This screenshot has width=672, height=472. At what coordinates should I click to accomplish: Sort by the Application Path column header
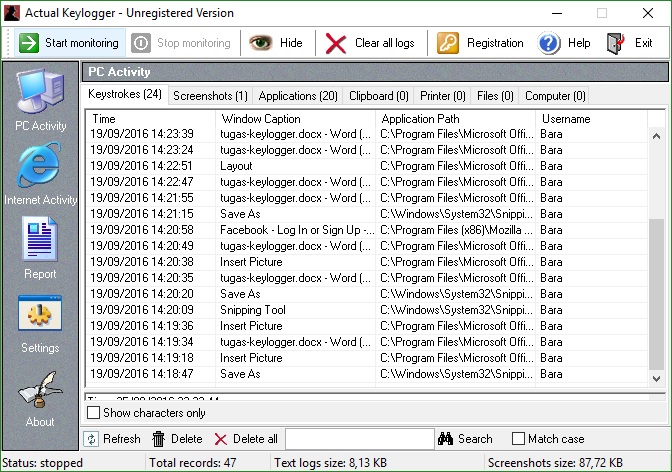(456, 119)
